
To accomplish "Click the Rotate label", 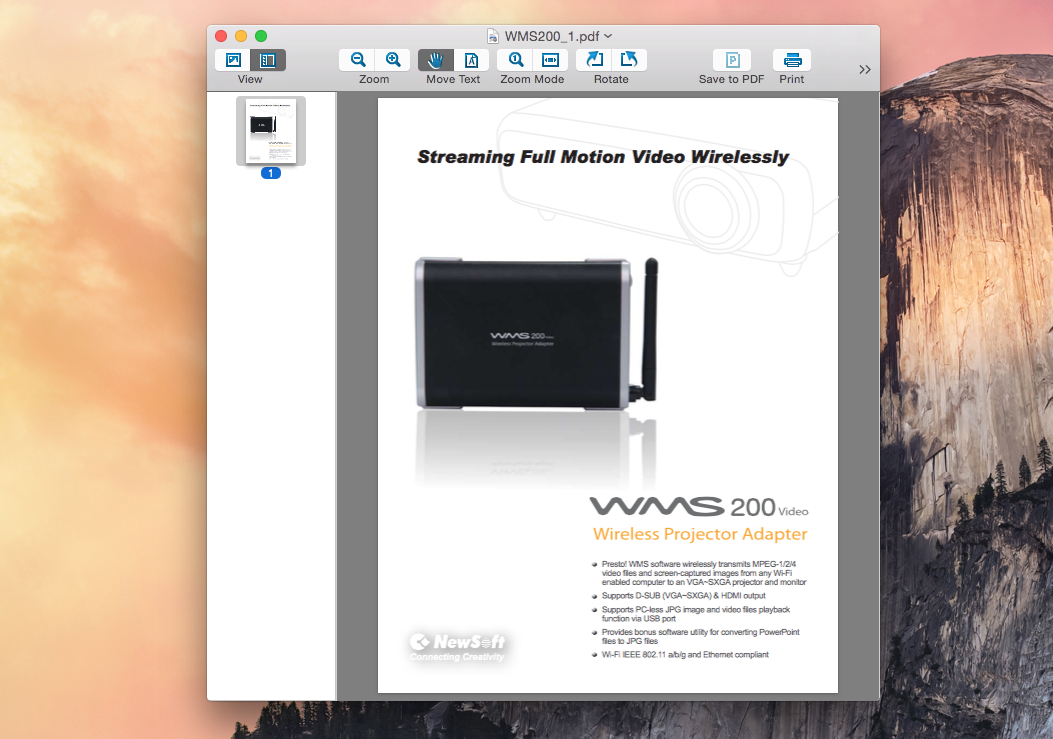I will [611, 79].
